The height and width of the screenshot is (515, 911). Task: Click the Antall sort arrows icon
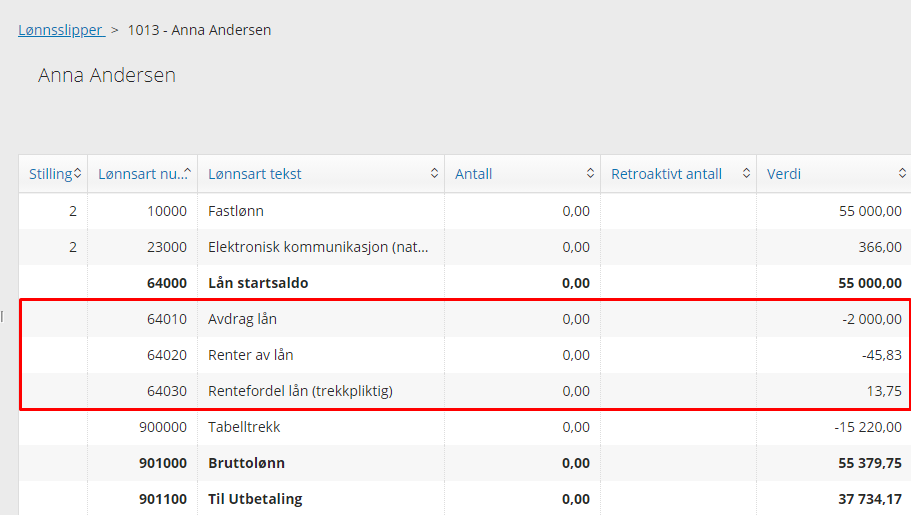(x=590, y=173)
